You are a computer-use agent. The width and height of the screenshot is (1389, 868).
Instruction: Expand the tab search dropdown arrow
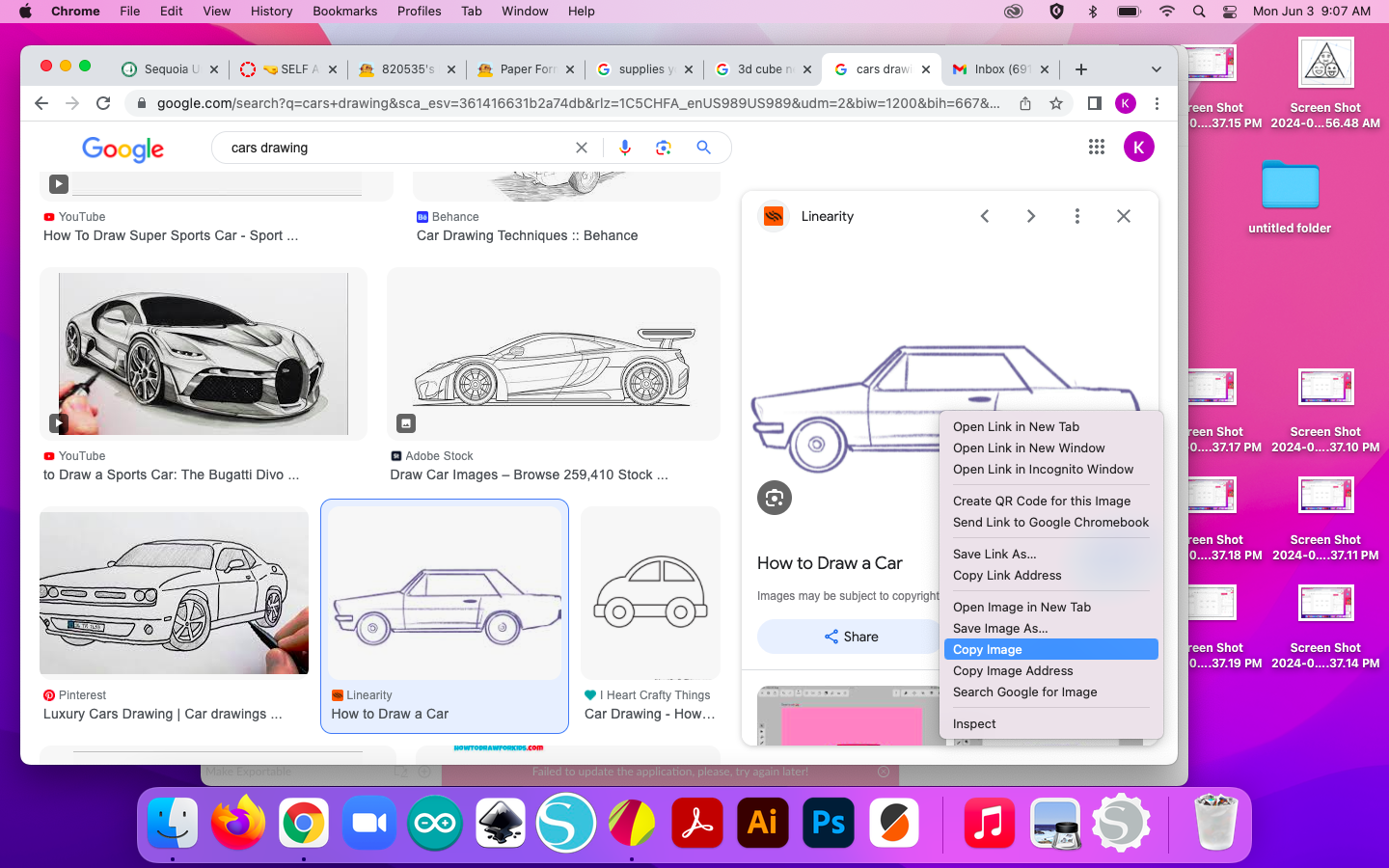click(1157, 69)
